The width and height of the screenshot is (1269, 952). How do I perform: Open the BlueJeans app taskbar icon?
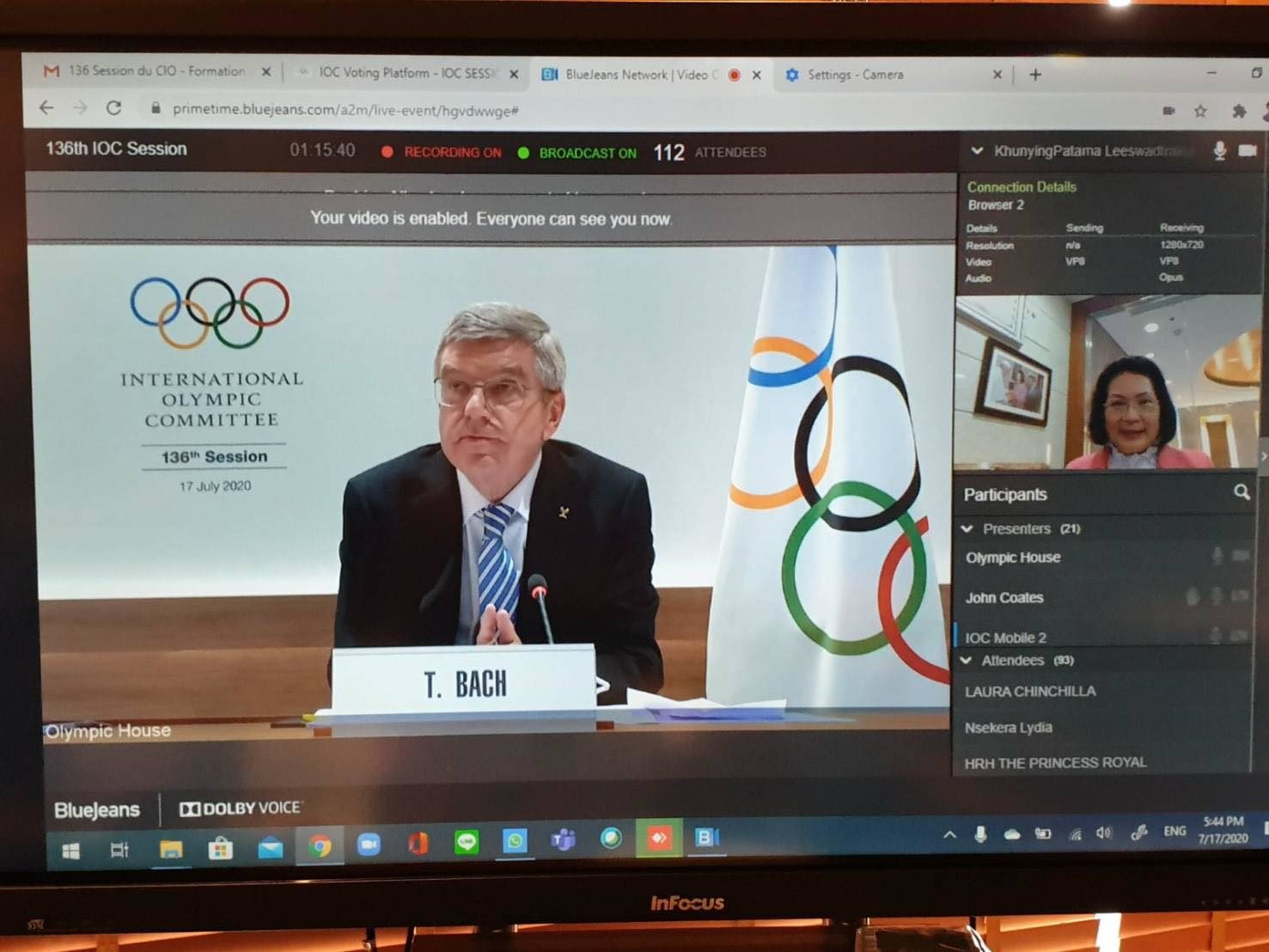coord(706,837)
